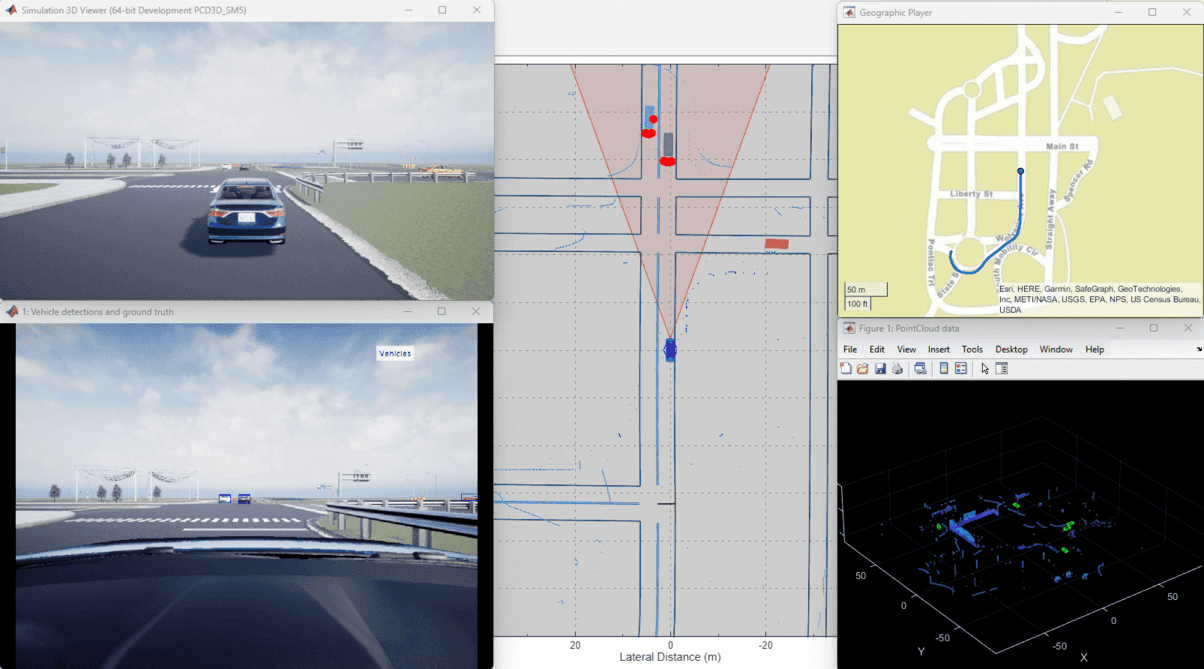
Task: Click the Help menu
Action: [1095, 349]
